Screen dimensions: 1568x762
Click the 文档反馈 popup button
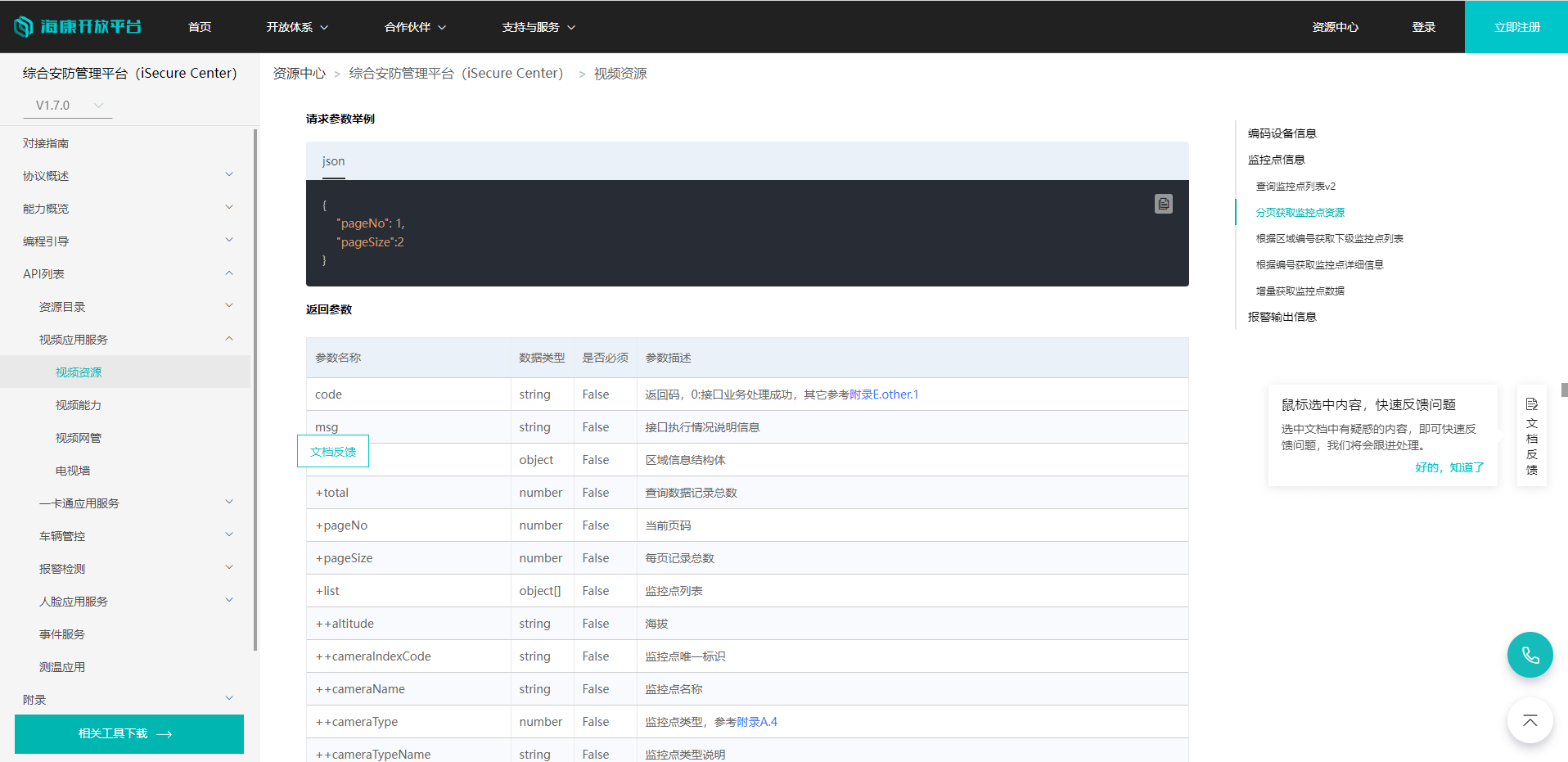tap(333, 451)
